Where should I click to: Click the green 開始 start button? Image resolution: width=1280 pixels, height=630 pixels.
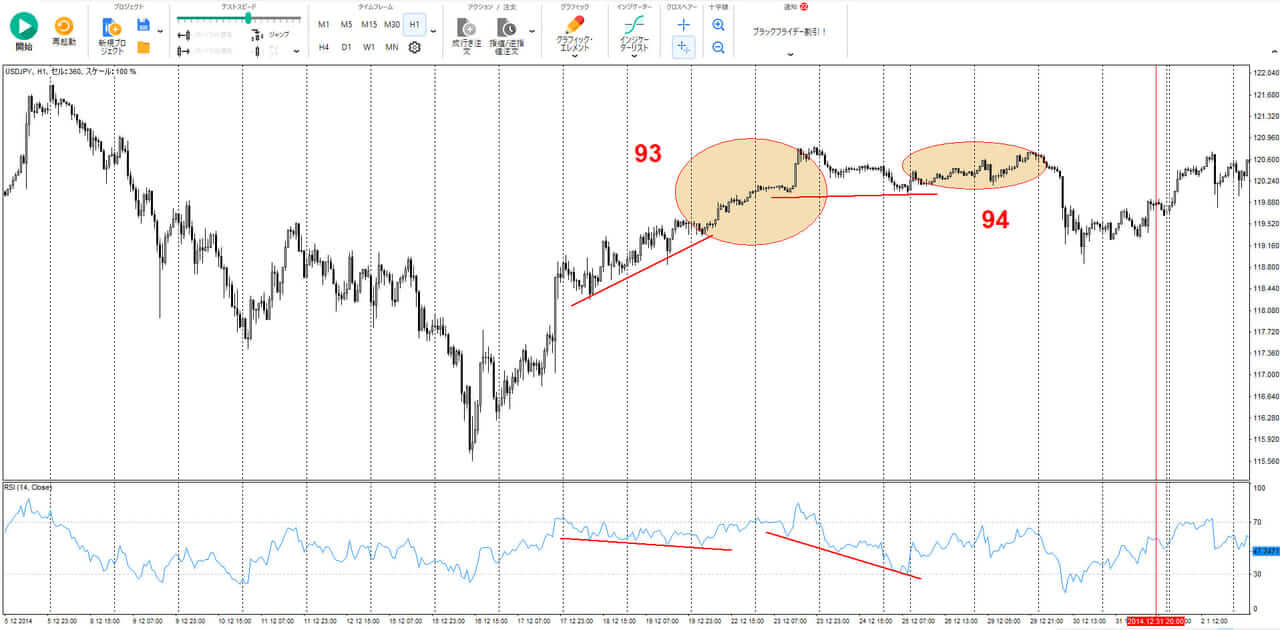[23, 27]
